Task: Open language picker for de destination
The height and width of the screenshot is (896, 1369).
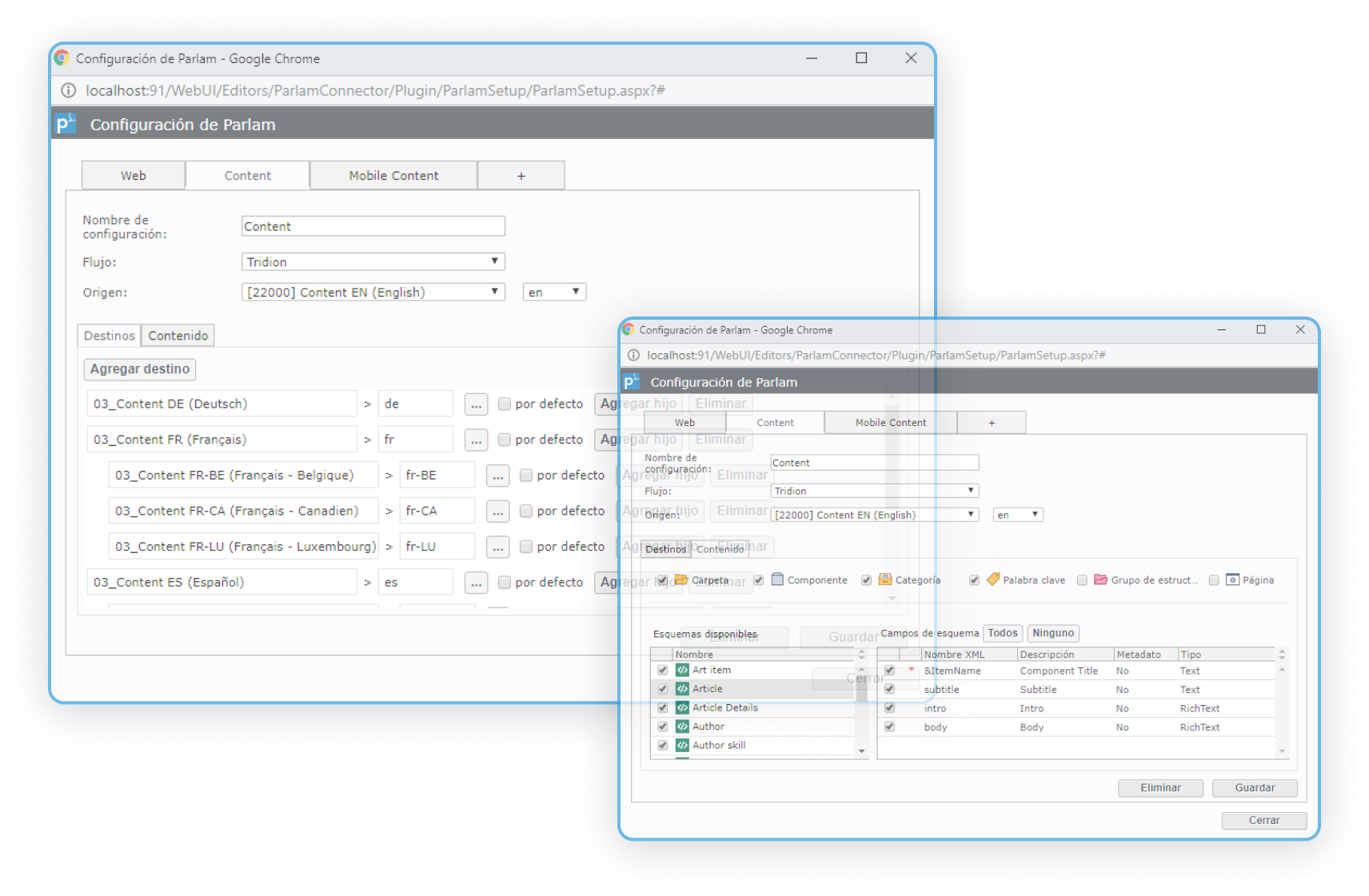Action: tap(476, 404)
